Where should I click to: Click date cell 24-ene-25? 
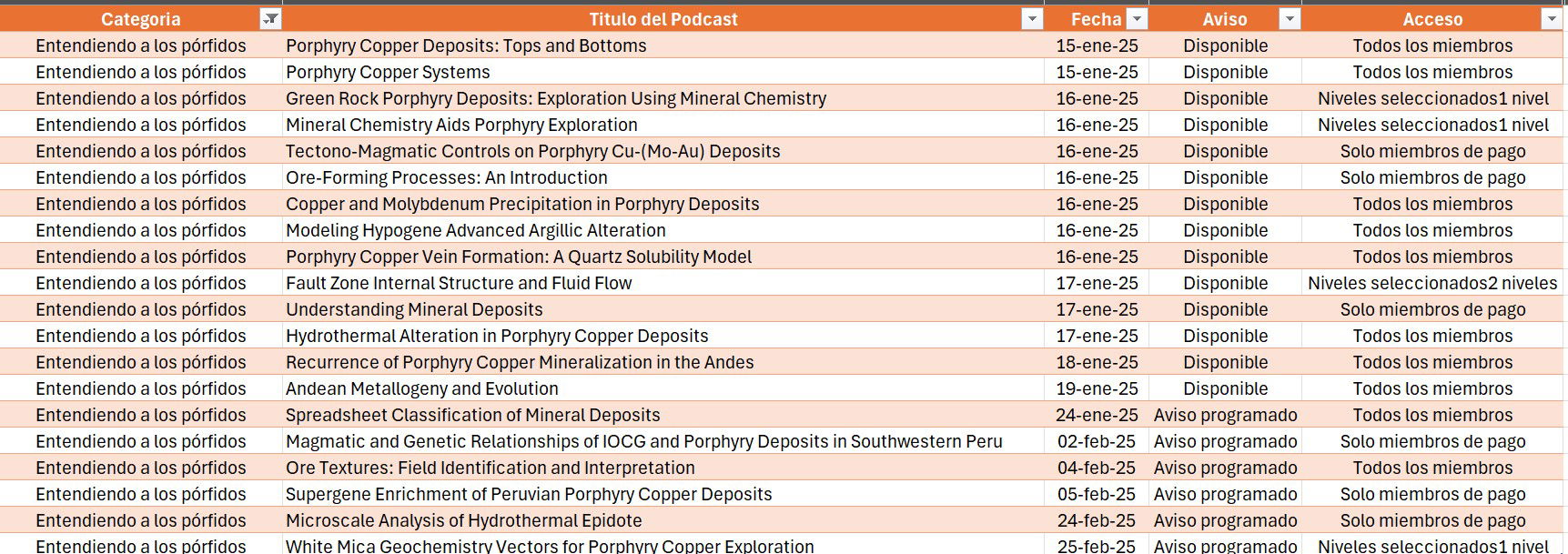pyautogui.click(x=1097, y=415)
